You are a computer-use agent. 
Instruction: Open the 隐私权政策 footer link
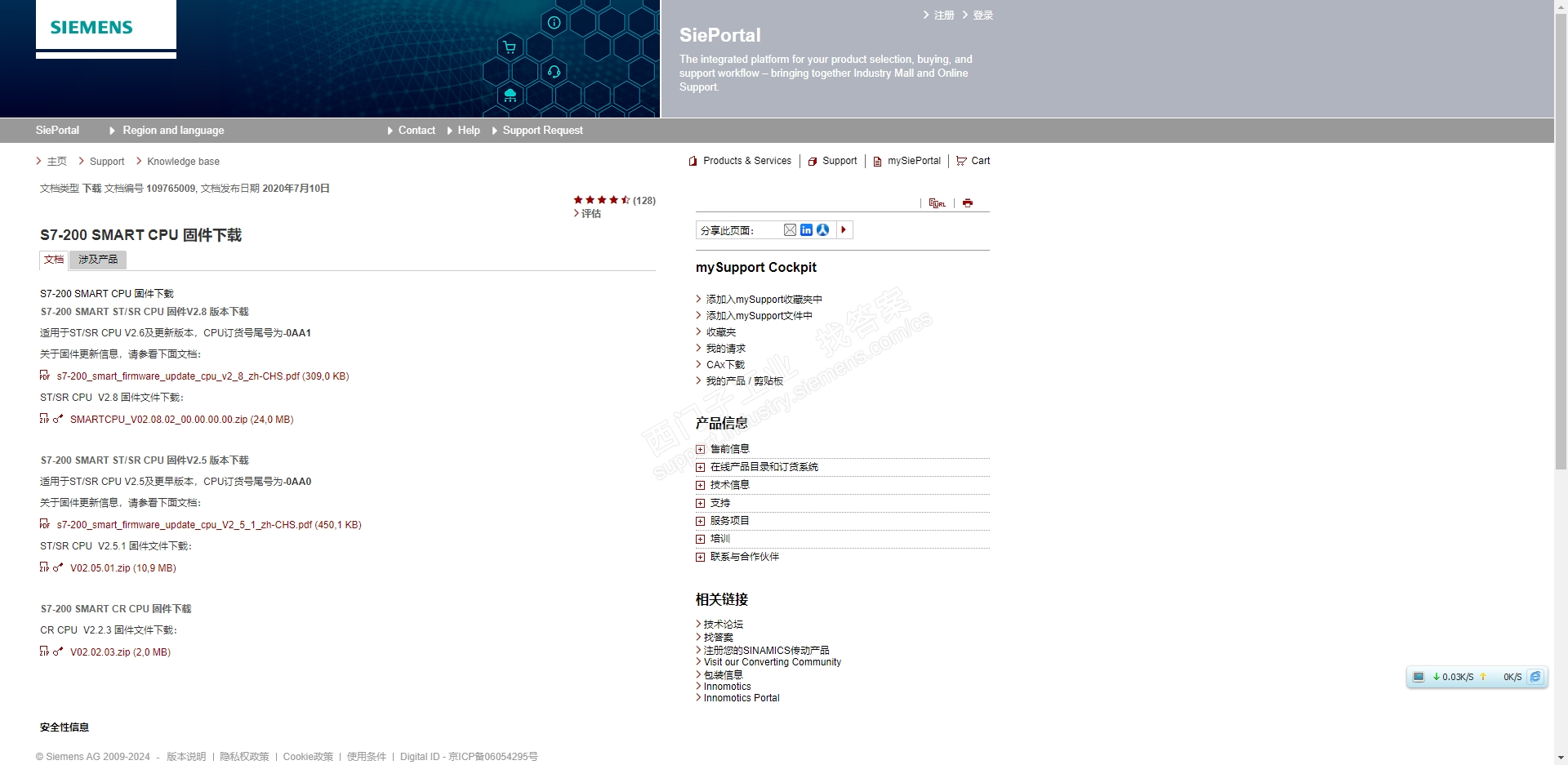pyautogui.click(x=244, y=757)
